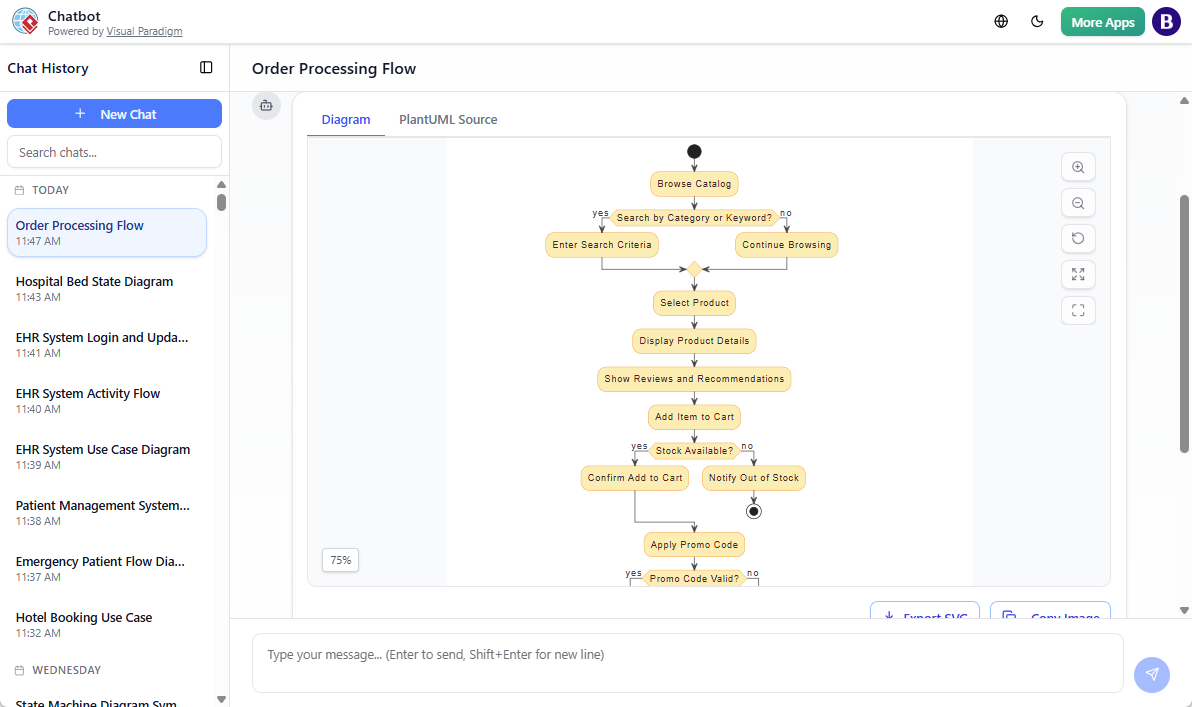
Task: Click the 75% zoom level indicator
Action: (x=340, y=560)
